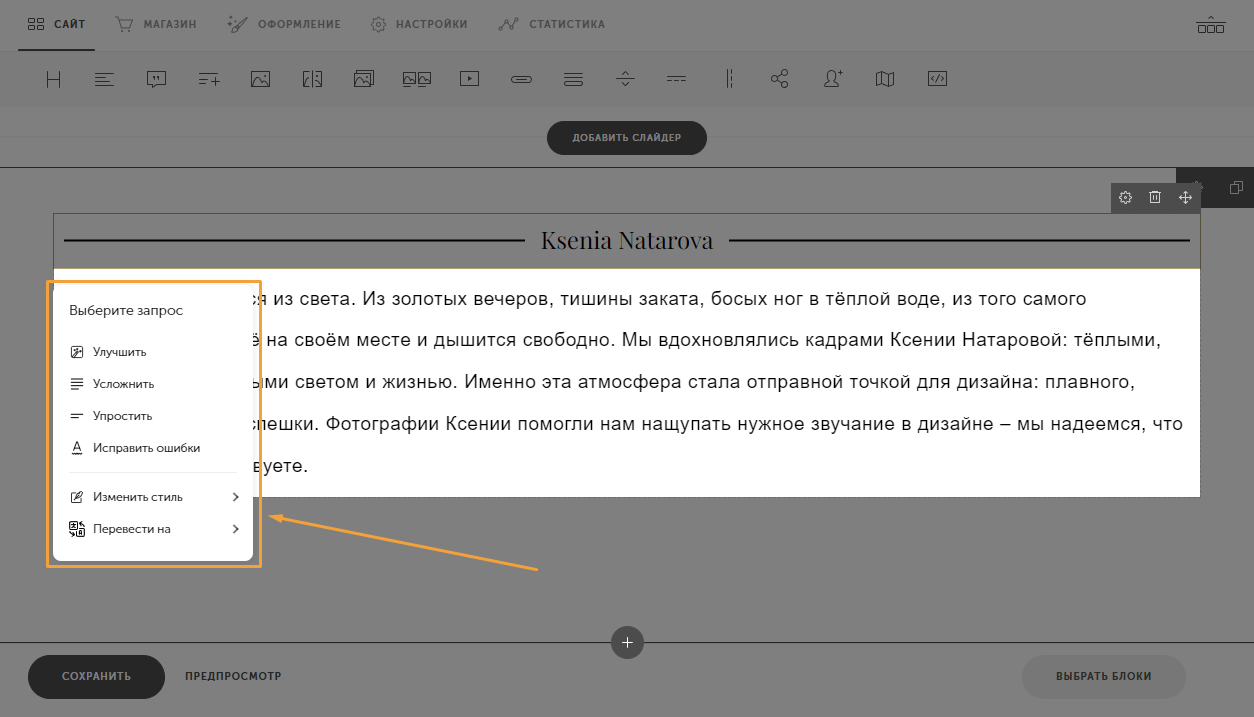1254x717 pixels.
Task: Select the heading (H) block icon
Action: tap(53, 79)
